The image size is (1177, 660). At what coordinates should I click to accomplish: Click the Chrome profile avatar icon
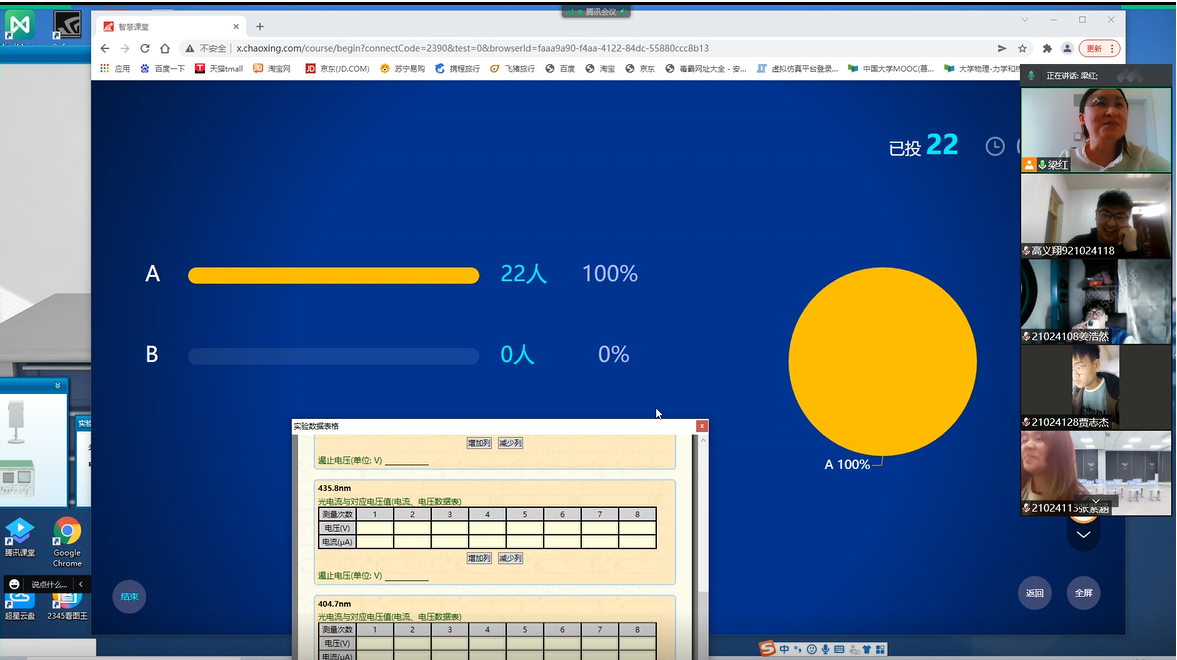tap(1067, 48)
